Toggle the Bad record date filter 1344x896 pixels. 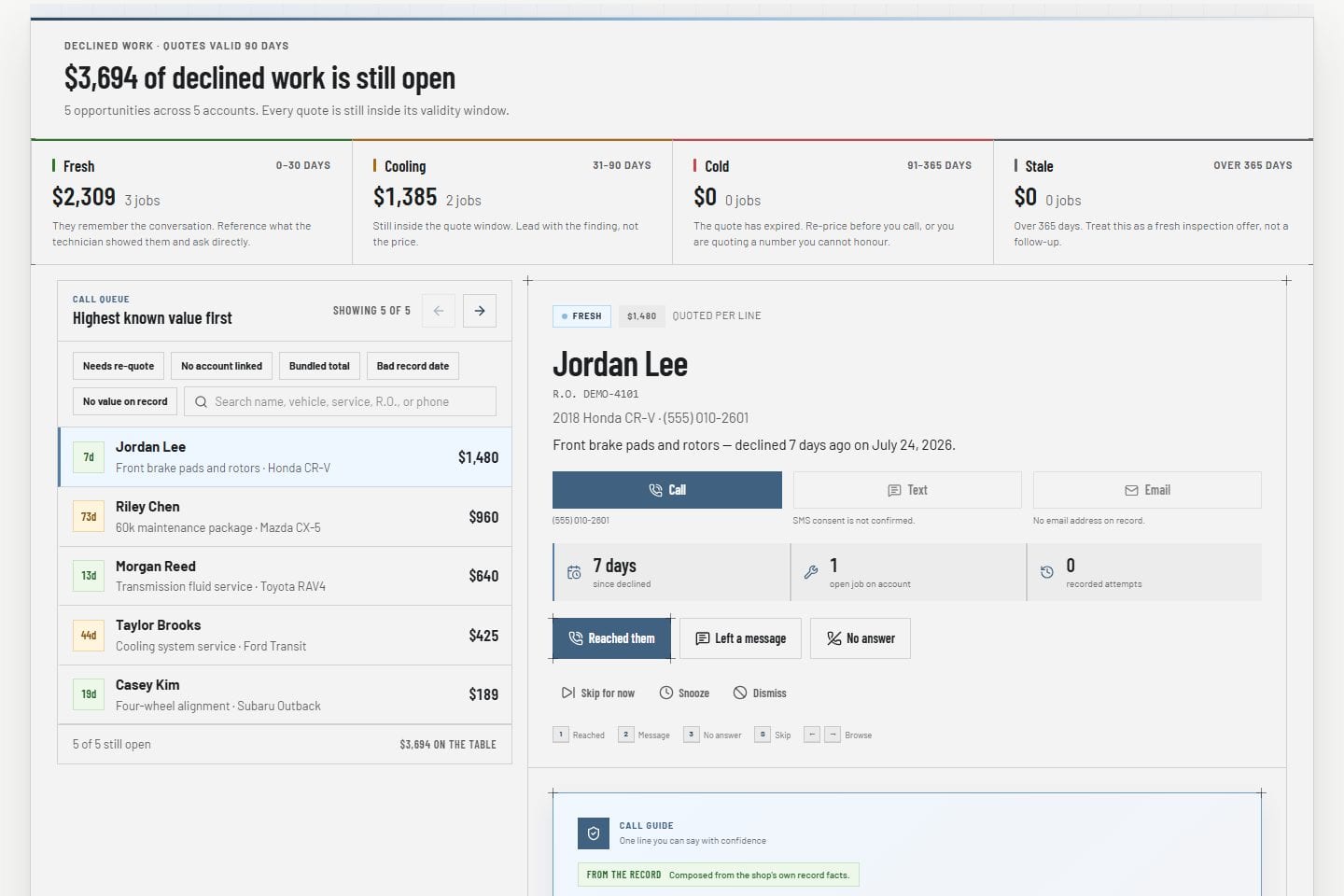pyautogui.click(x=413, y=366)
